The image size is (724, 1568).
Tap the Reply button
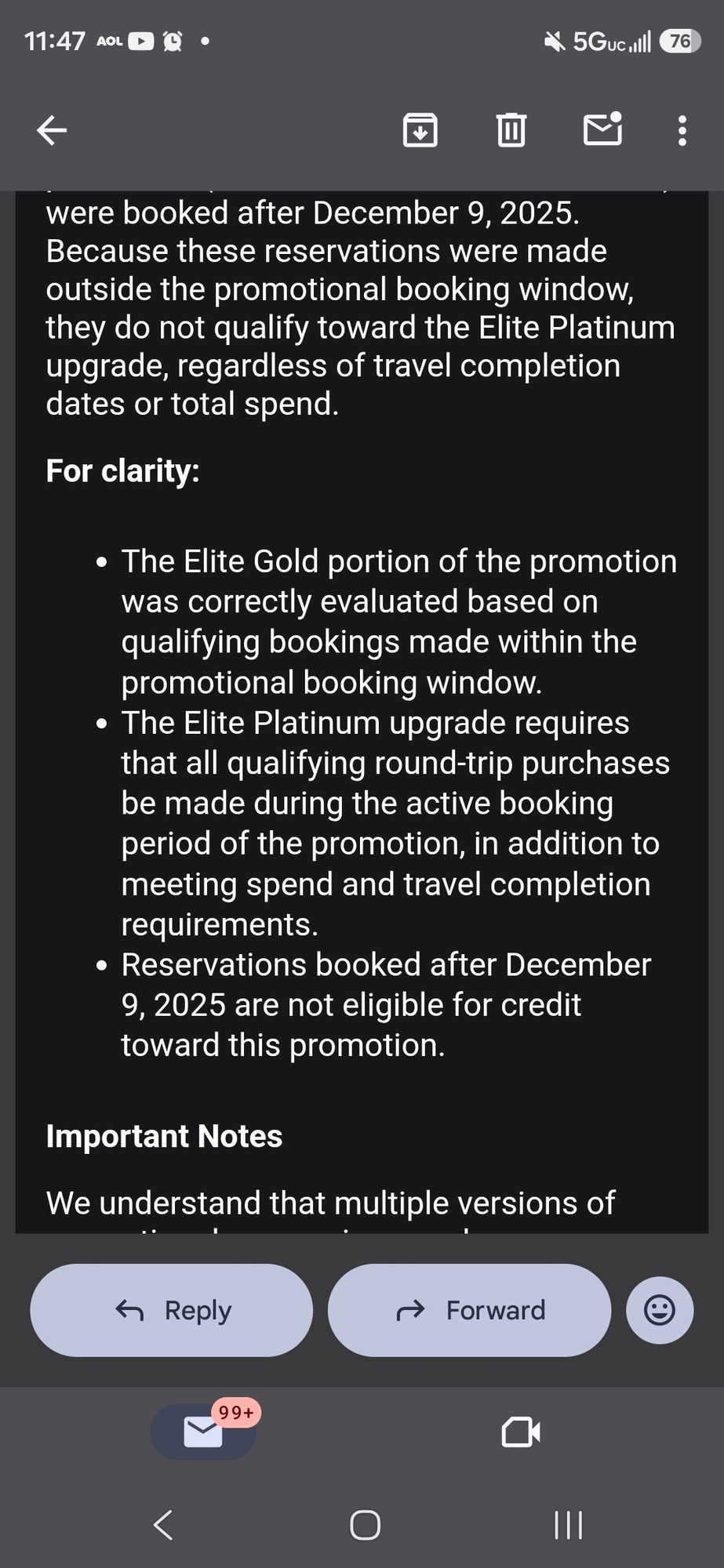click(x=172, y=1310)
